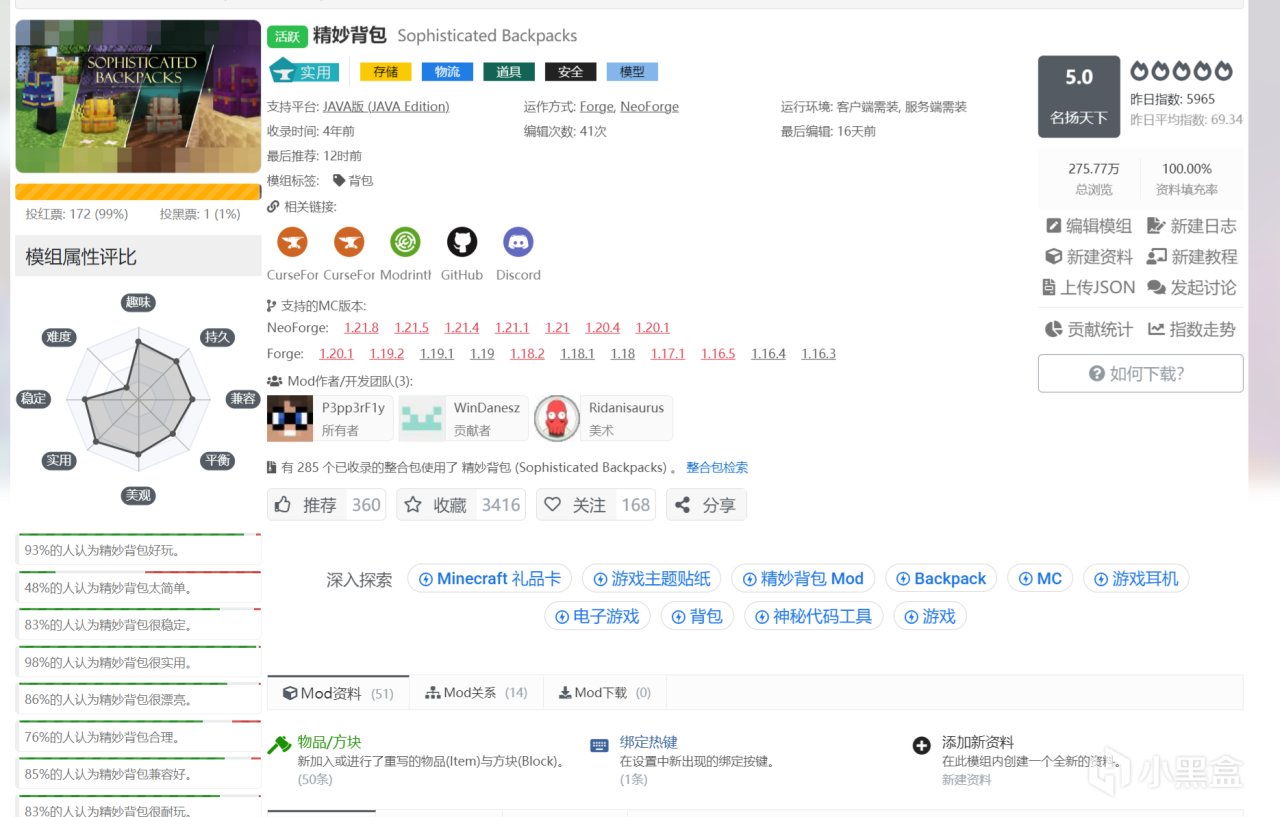Click the 添加新资料 plus icon

tap(922, 746)
